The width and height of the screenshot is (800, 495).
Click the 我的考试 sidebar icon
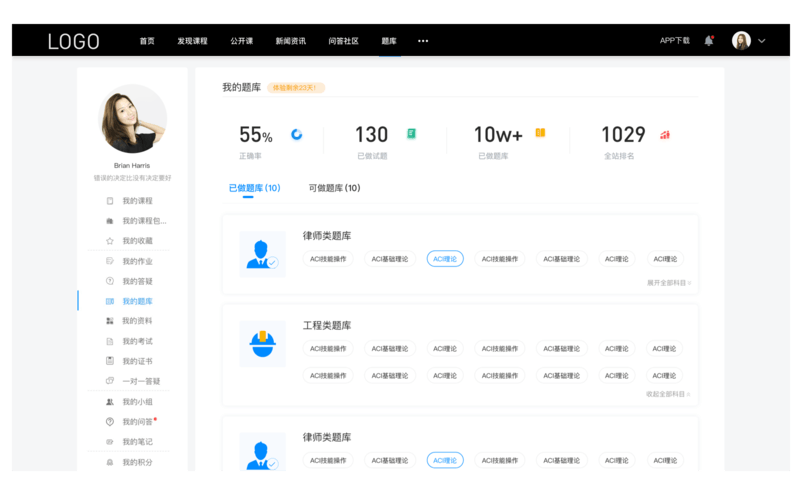pos(110,341)
